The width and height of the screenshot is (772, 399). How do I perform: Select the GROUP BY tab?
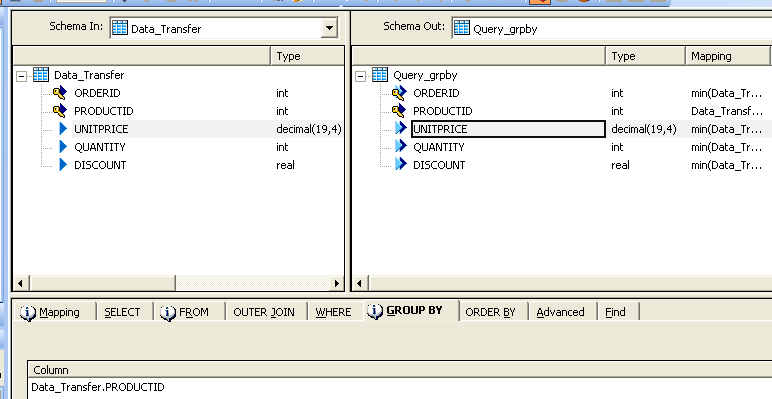(411, 311)
